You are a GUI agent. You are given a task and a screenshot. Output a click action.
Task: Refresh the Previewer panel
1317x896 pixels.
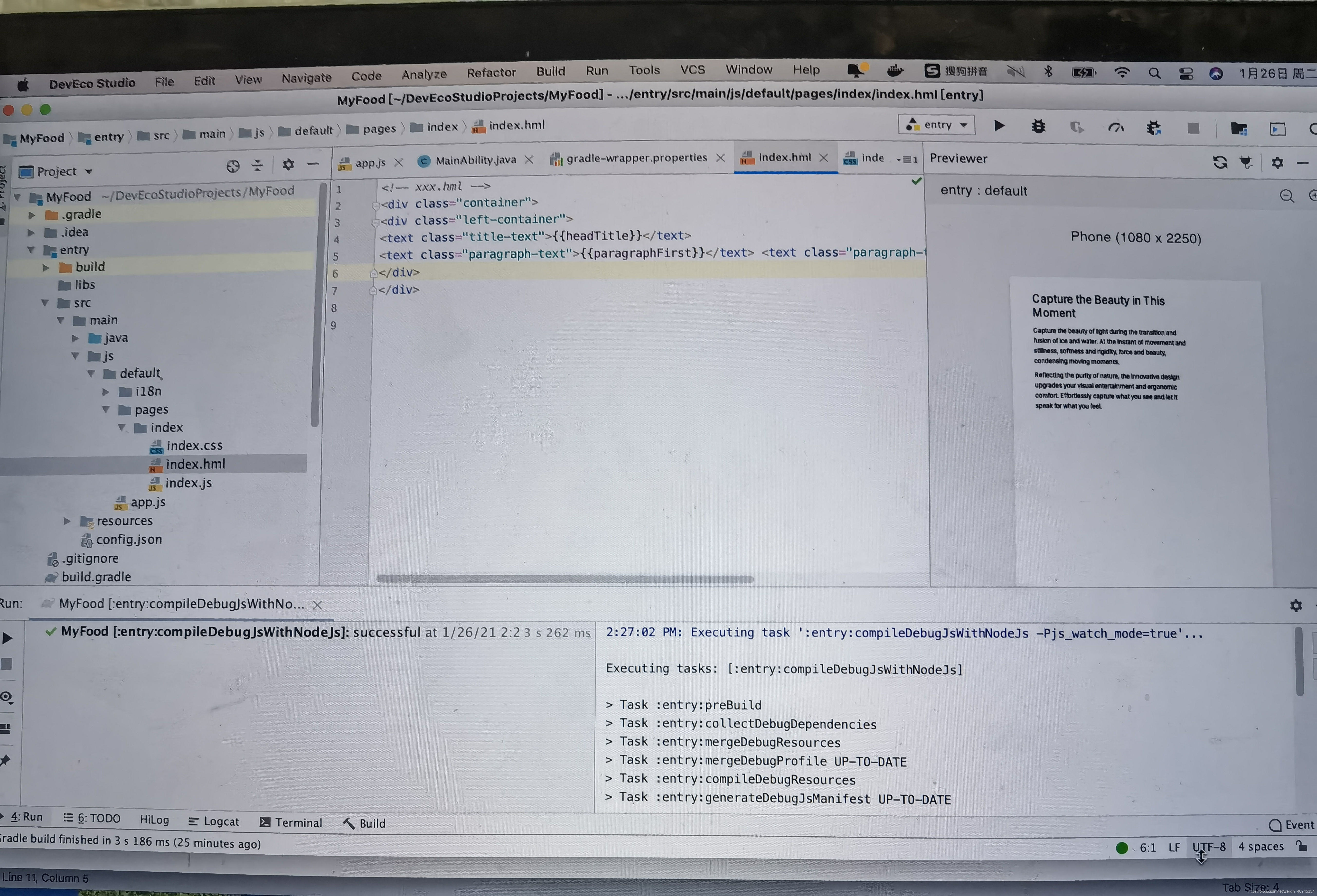pyautogui.click(x=1220, y=163)
